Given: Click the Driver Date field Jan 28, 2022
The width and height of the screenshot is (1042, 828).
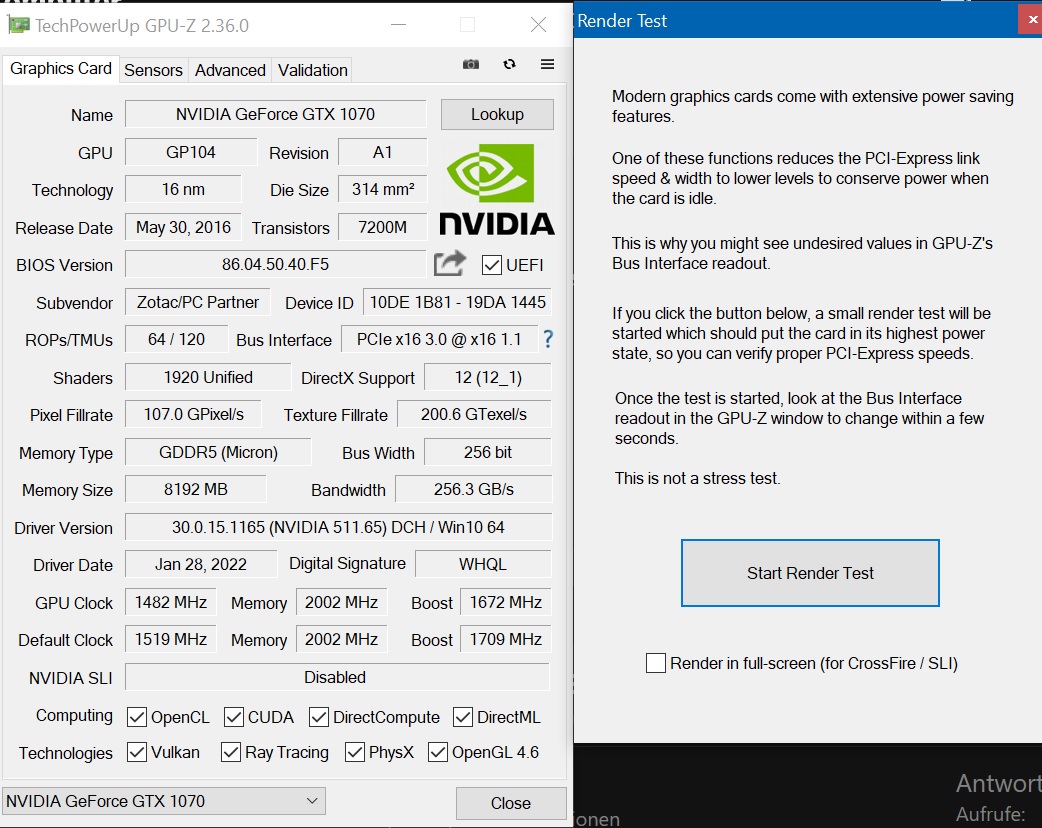Looking at the screenshot, I should [201, 564].
